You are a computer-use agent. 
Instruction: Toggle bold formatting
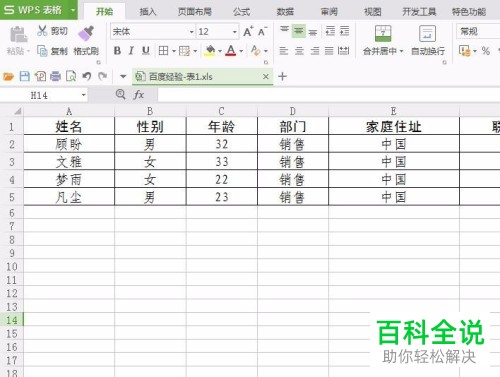pos(117,51)
